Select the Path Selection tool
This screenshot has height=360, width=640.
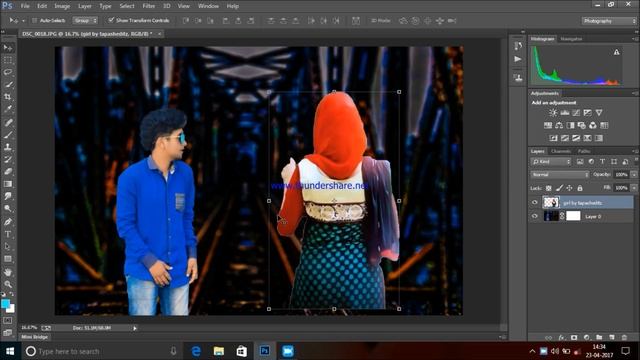coord(8,247)
